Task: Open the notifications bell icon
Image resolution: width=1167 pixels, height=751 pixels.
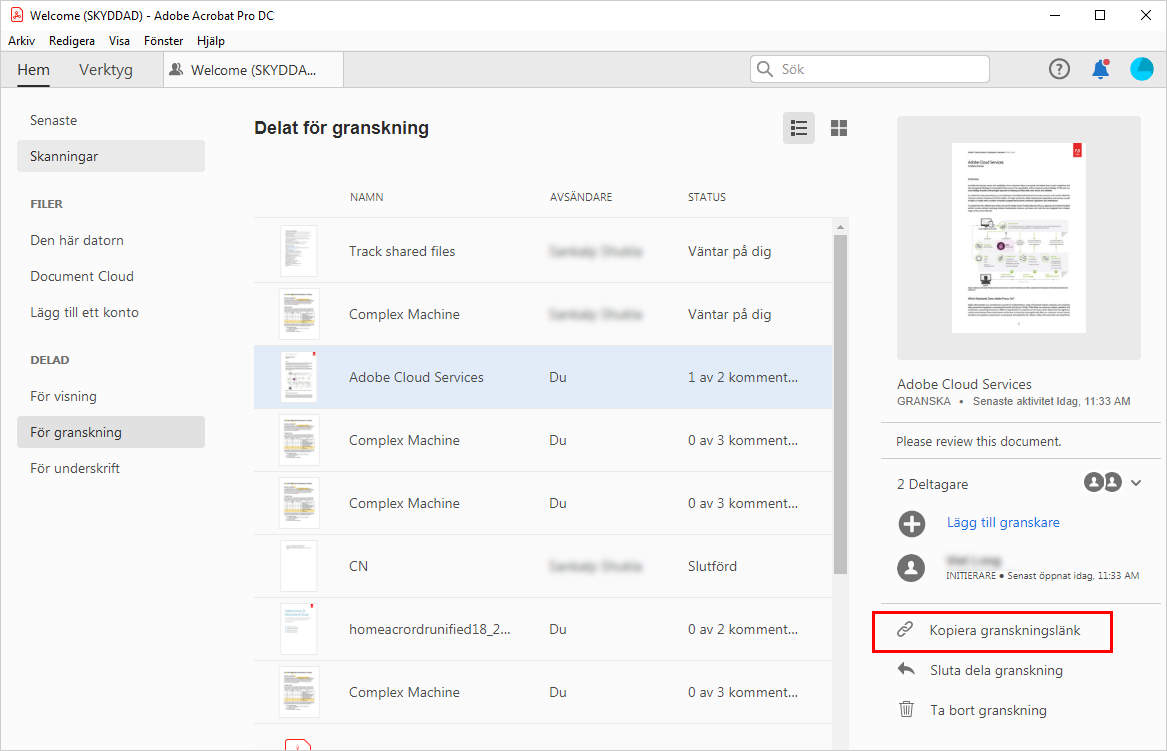Action: [1101, 69]
